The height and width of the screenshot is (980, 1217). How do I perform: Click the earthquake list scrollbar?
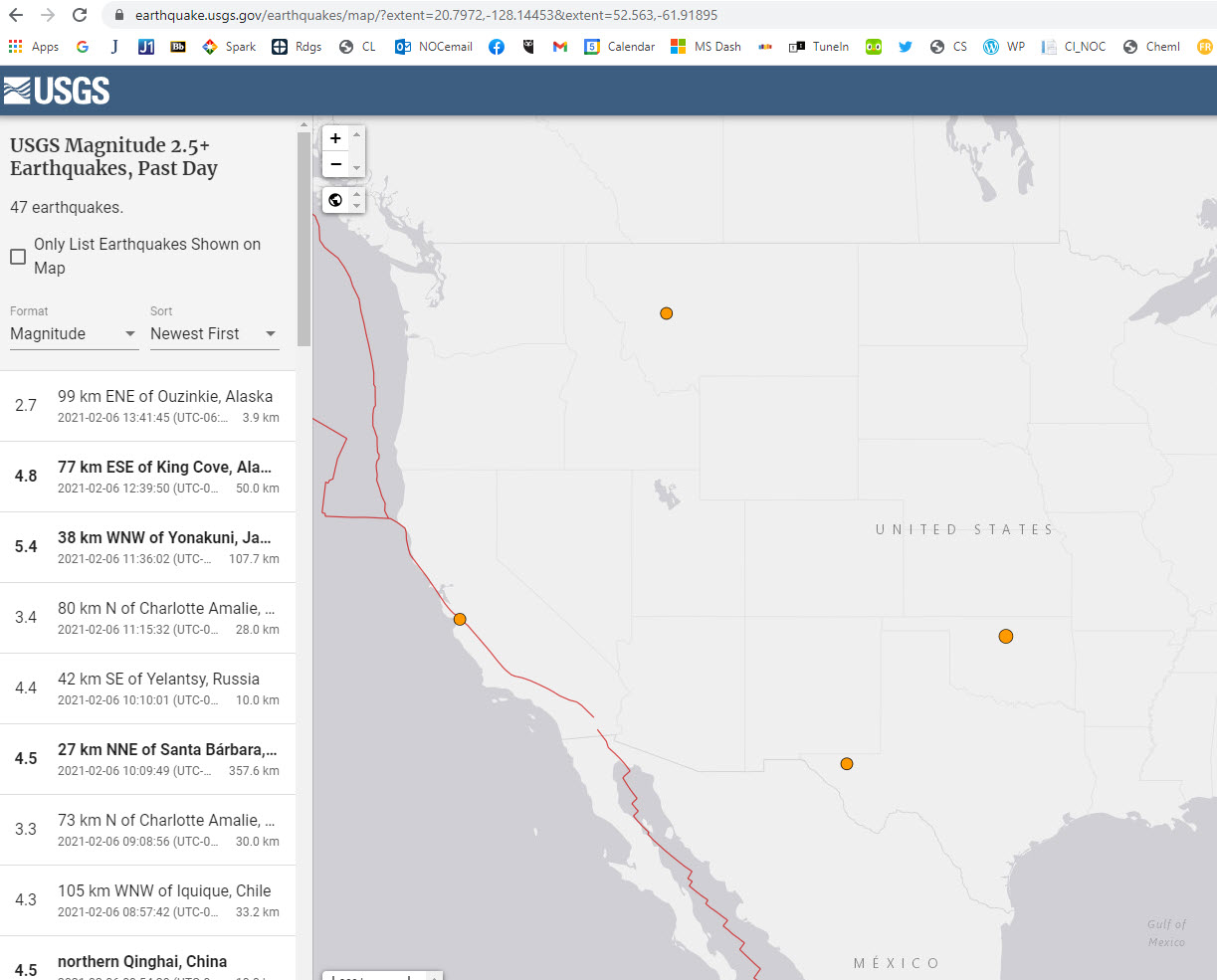(304, 239)
